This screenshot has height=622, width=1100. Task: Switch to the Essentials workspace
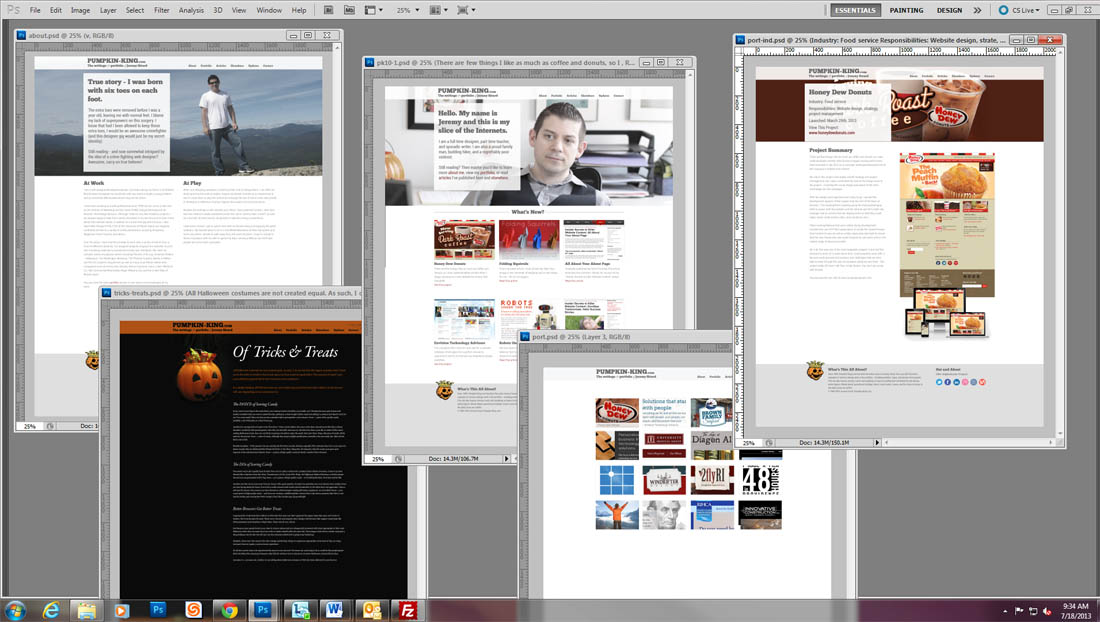pyautogui.click(x=855, y=10)
